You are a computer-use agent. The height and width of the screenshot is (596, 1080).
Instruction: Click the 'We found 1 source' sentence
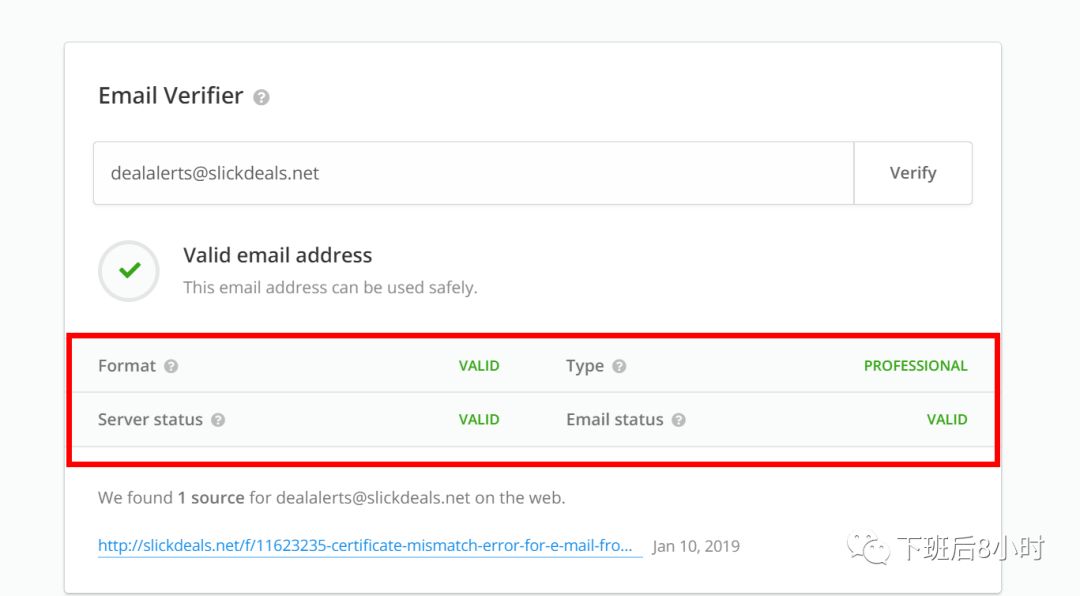pos(331,497)
